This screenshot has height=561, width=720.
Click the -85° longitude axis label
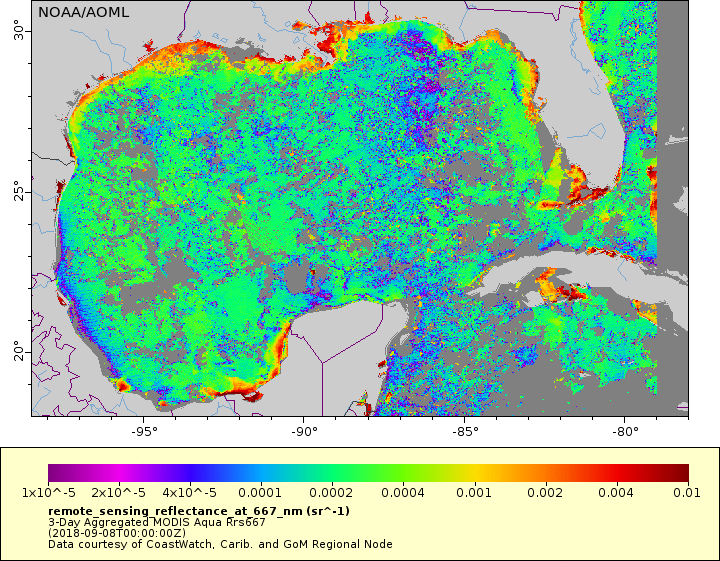(x=464, y=432)
